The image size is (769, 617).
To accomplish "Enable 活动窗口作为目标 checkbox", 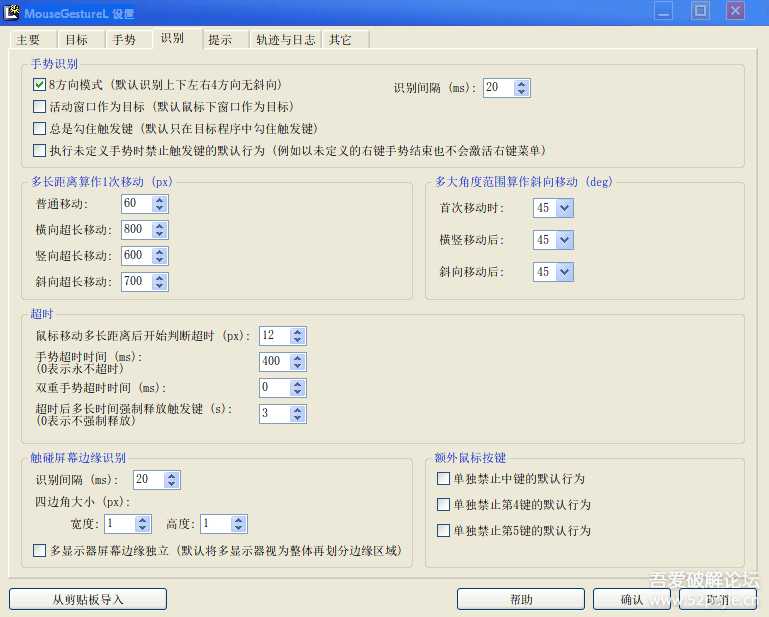I will tap(40, 107).
